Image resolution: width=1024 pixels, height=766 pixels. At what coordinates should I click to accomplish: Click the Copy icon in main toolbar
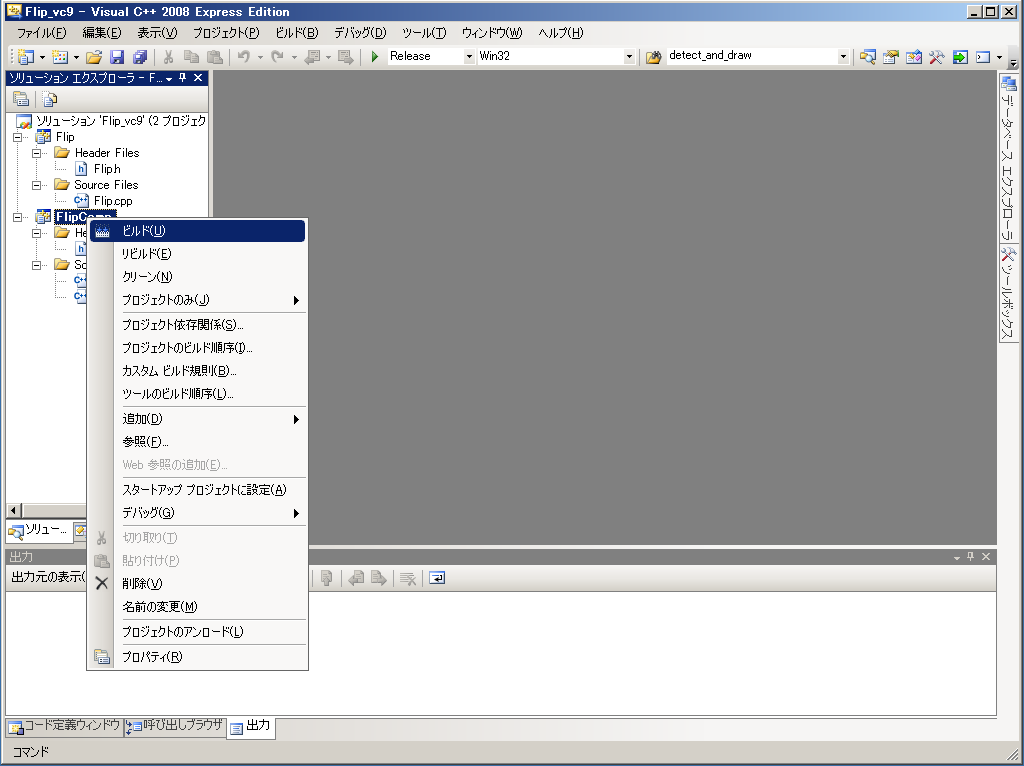pyautogui.click(x=191, y=57)
